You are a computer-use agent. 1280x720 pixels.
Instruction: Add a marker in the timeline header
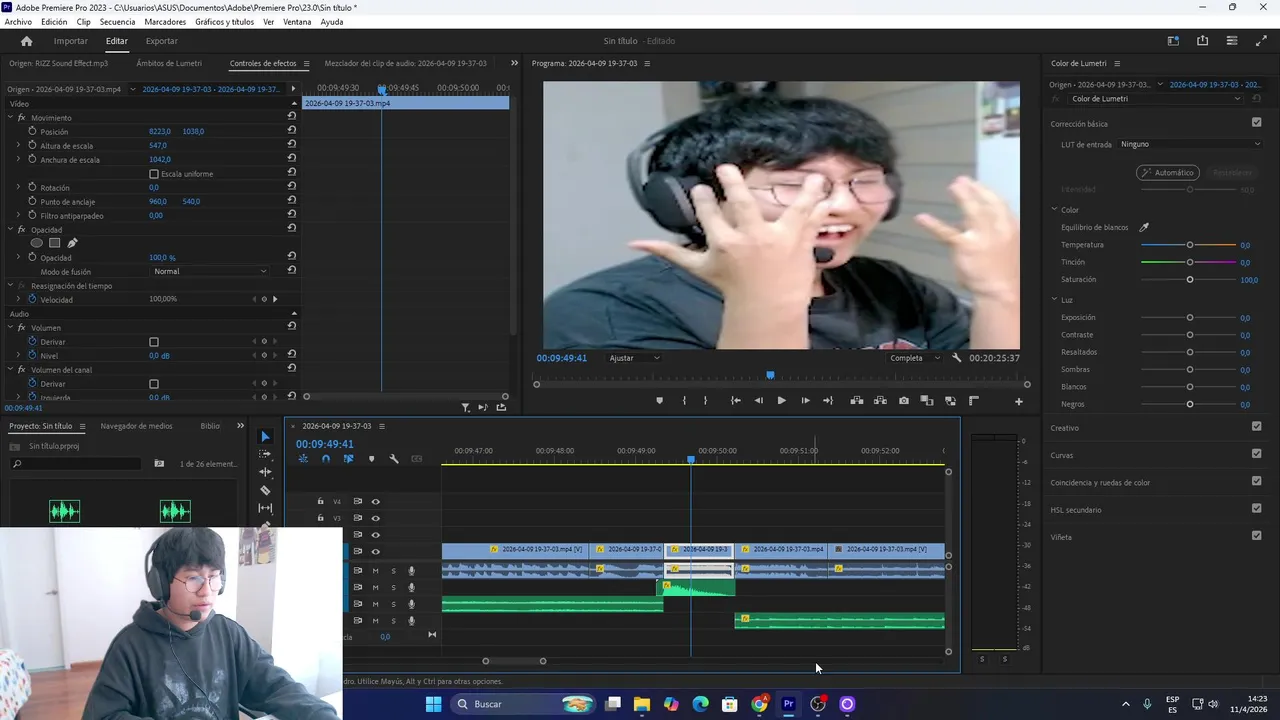click(x=371, y=459)
